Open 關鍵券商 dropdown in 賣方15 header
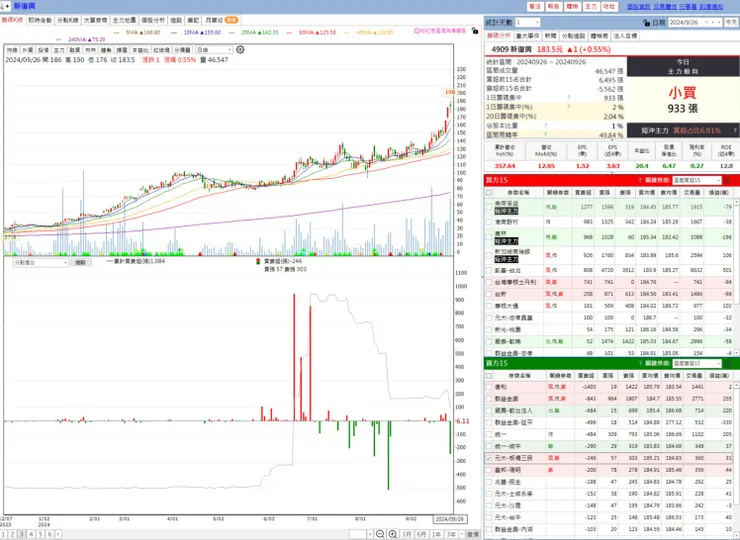 tap(697, 363)
